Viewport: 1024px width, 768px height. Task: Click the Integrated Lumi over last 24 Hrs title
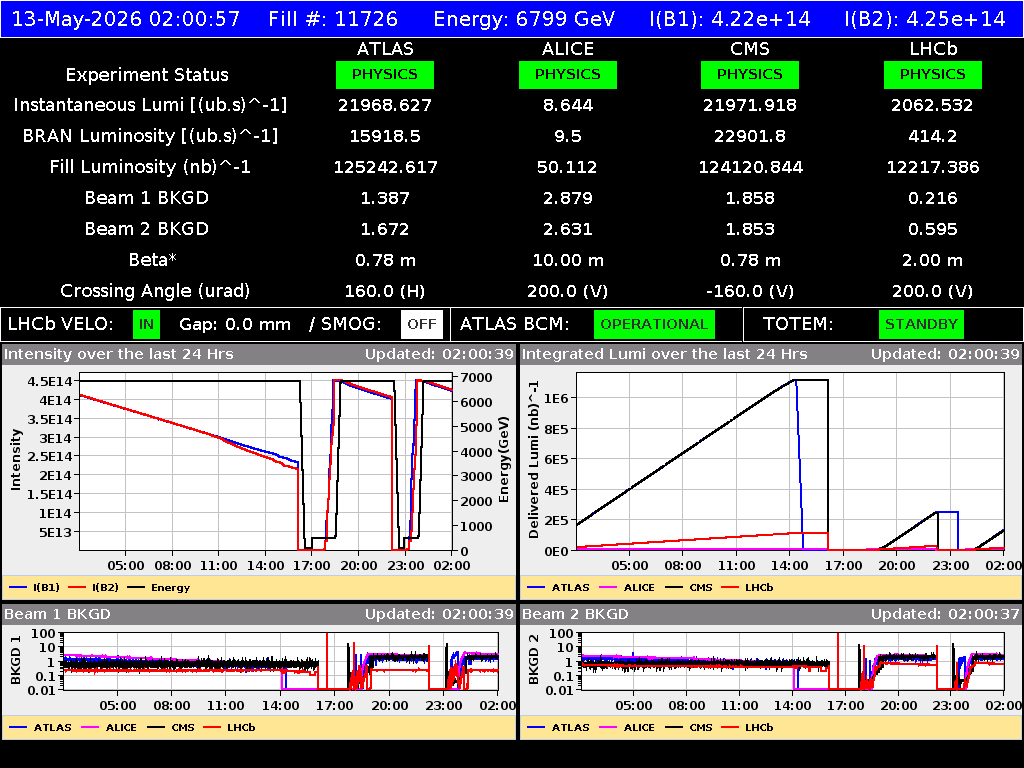tap(665, 354)
